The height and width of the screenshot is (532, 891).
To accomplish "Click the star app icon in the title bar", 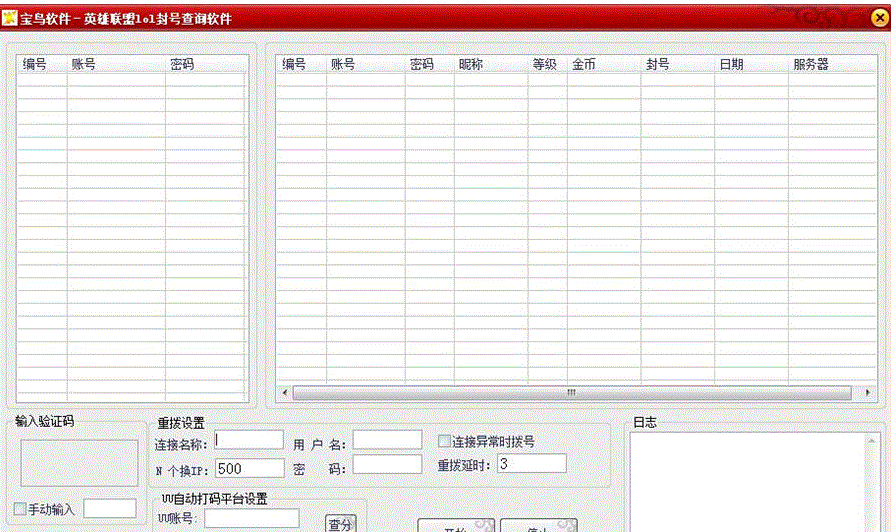I will pos(10,18).
